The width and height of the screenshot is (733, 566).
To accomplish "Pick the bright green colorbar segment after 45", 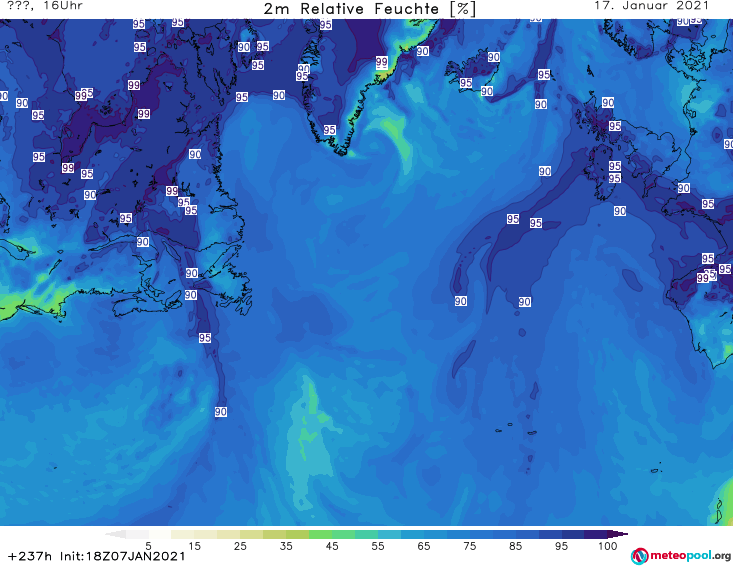I will [x=344, y=534].
